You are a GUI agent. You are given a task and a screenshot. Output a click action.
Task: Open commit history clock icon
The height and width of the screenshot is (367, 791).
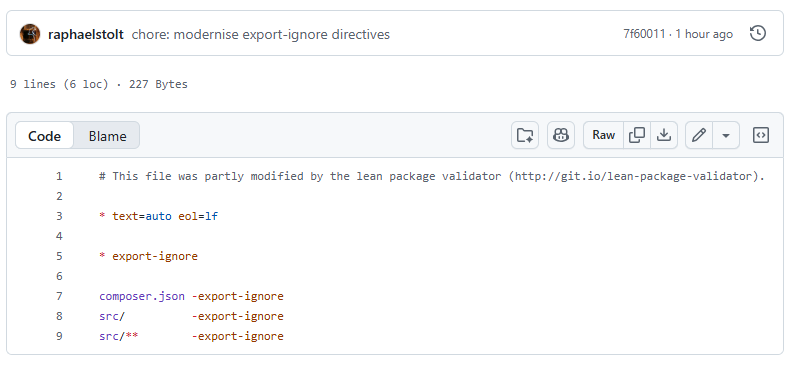tap(758, 34)
